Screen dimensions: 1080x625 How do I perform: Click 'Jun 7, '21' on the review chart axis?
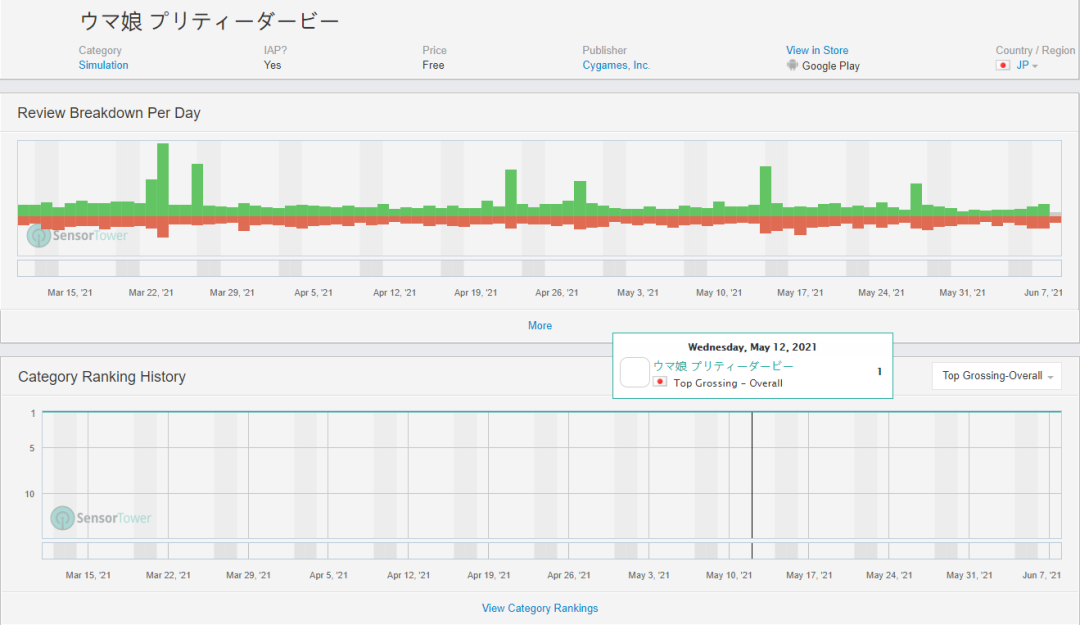click(1043, 293)
